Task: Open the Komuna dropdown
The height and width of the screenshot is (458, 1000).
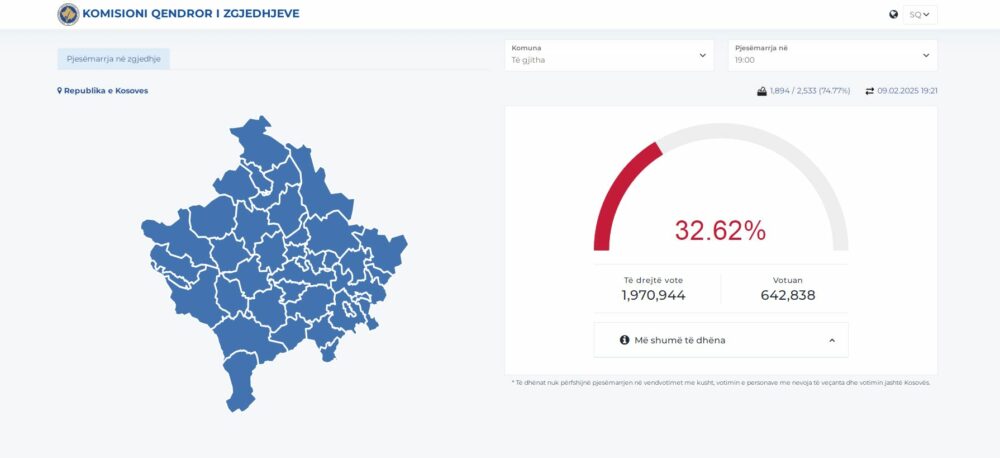Action: (x=609, y=55)
